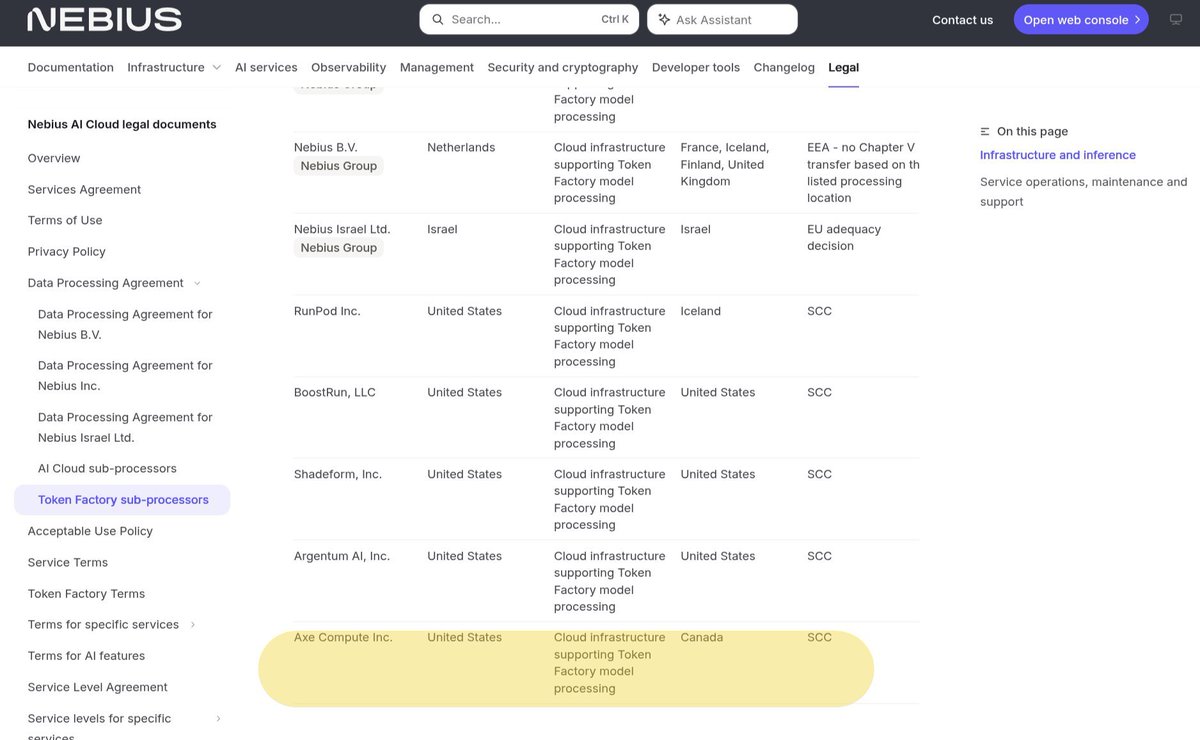The width and height of the screenshot is (1200, 740).
Task: View the Changelog tab
Action: click(x=784, y=67)
